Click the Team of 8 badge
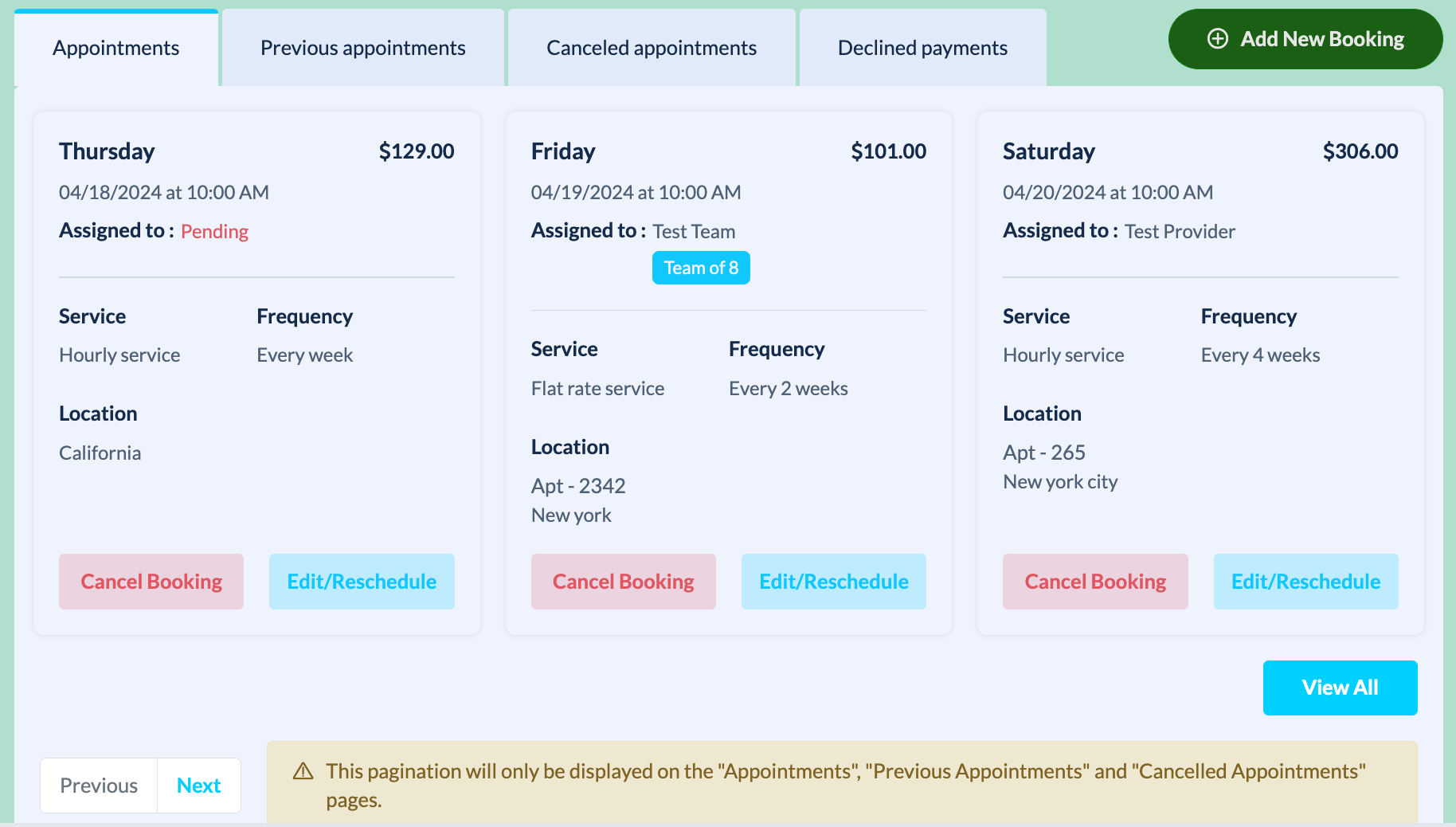This screenshot has height=827, width=1456. click(x=701, y=268)
